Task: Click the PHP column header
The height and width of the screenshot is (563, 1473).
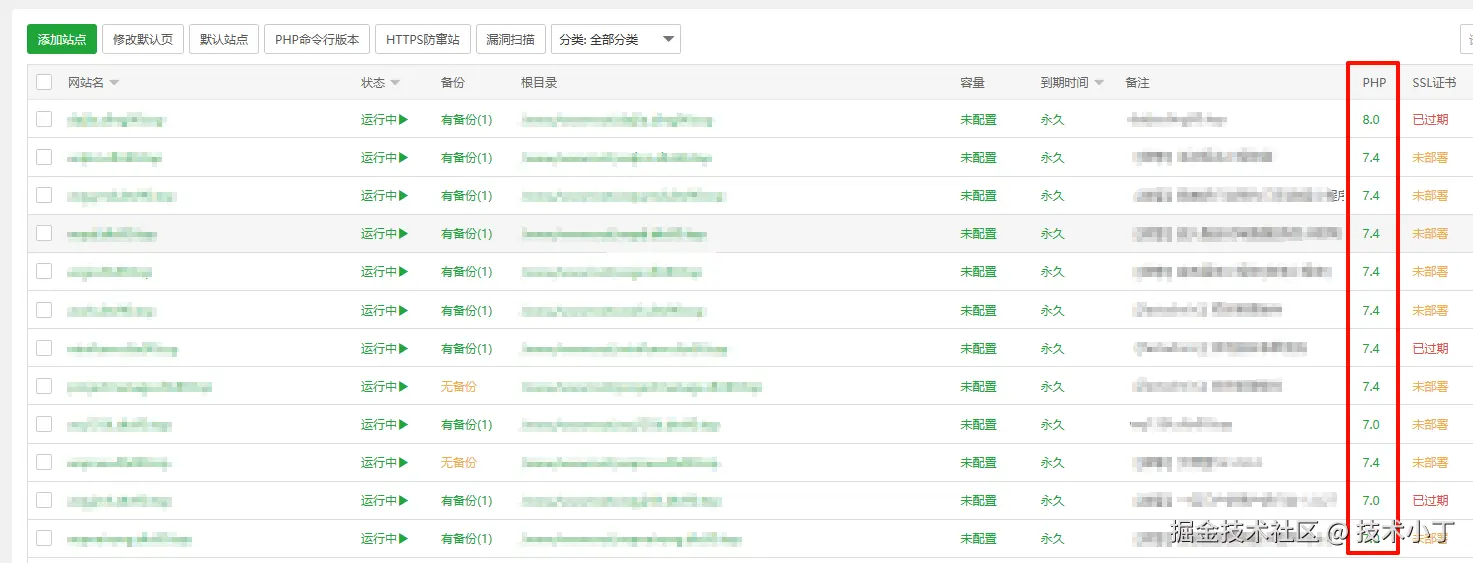Action: tap(1374, 83)
